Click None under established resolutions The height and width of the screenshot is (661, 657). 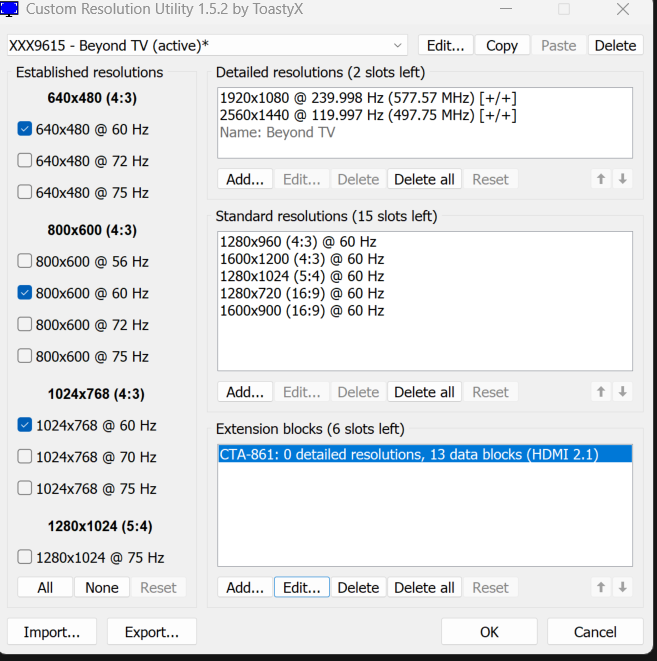[101, 587]
